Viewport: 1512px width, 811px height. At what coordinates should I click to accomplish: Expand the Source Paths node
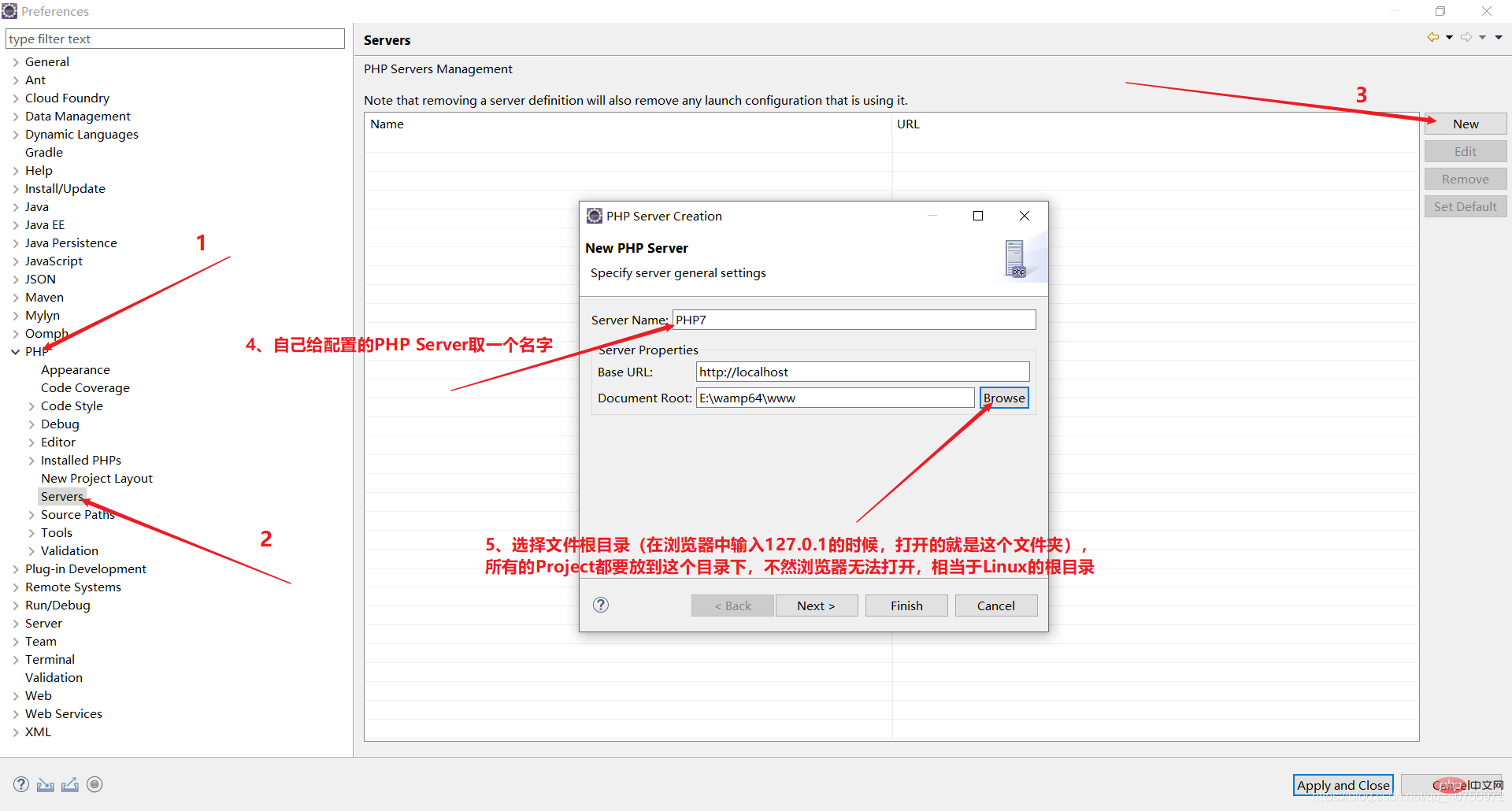coord(31,515)
